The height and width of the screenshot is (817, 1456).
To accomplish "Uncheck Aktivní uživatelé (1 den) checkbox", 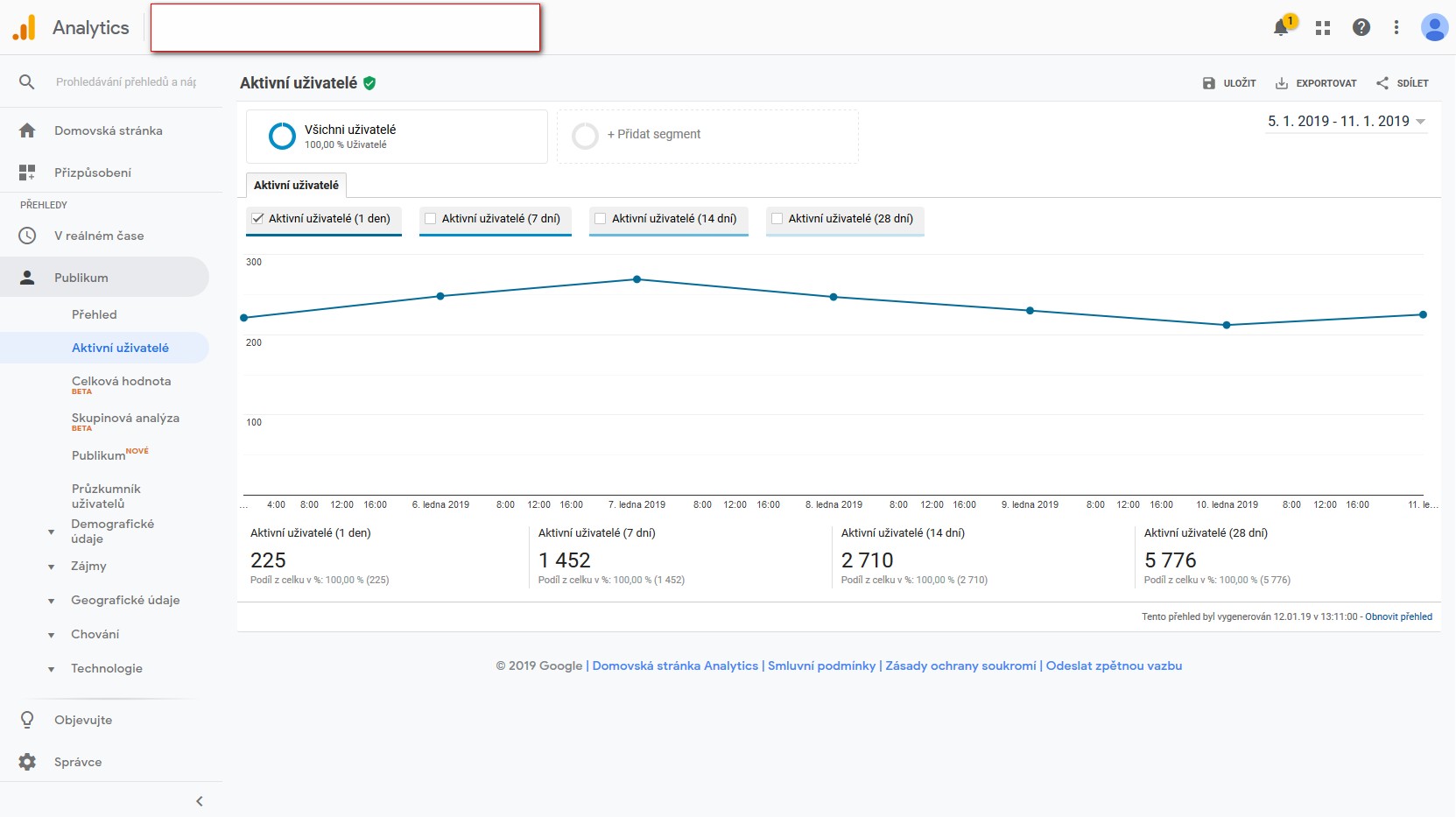I will (257, 219).
